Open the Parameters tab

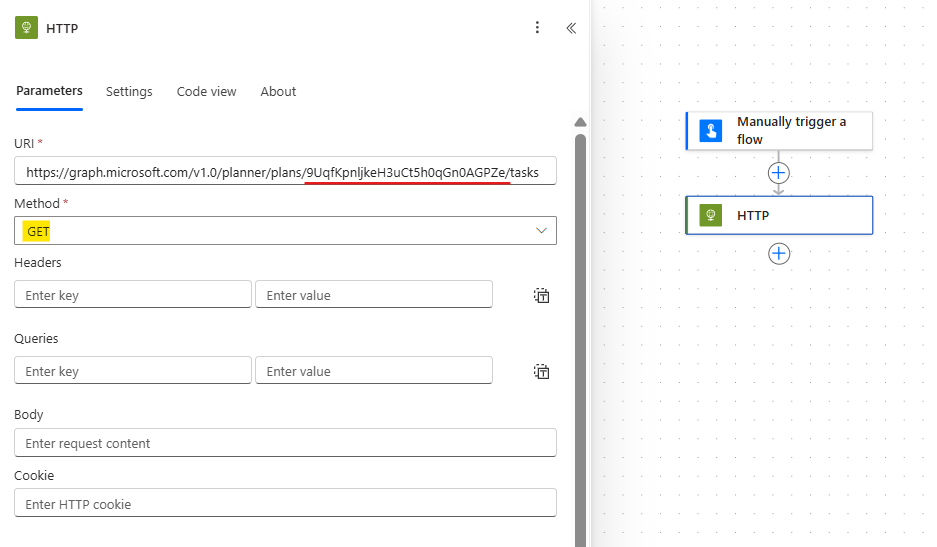49,91
